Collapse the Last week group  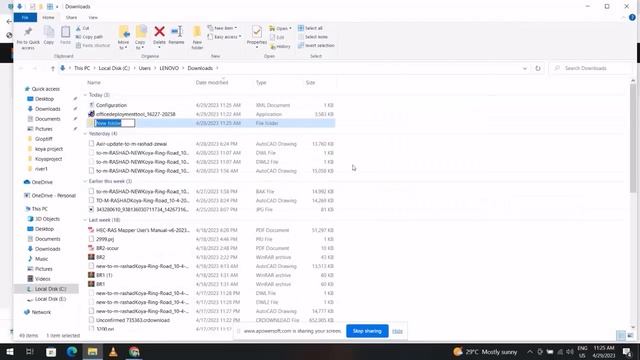coord(85,220)
